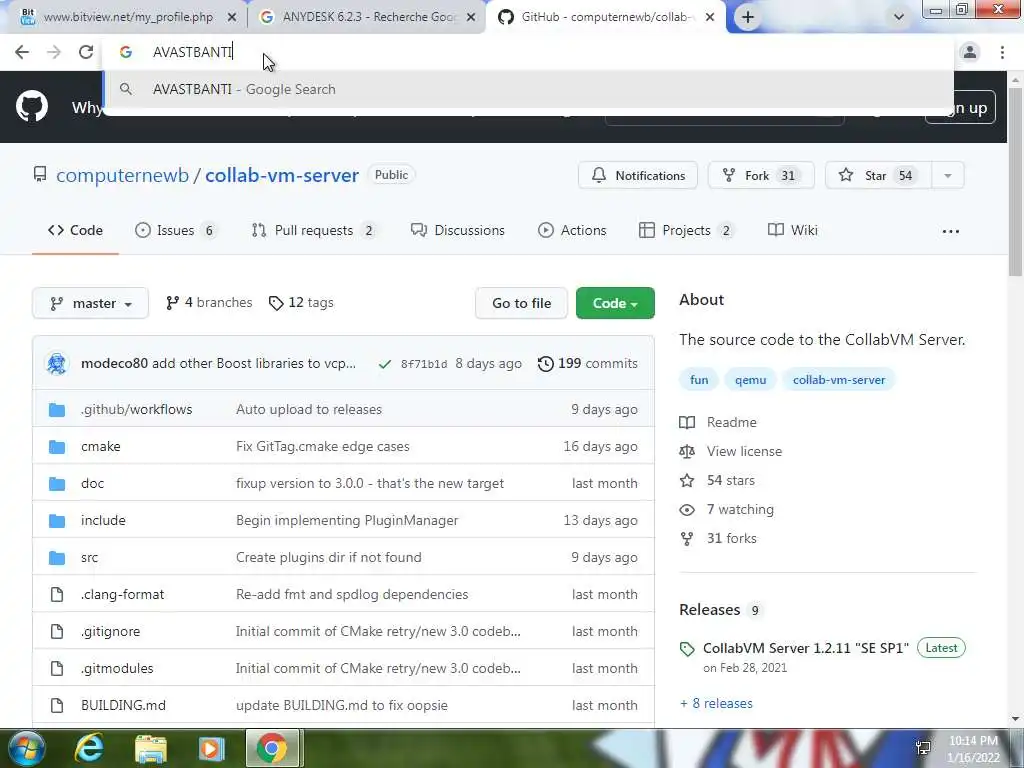Go to GitHub home via Octocat logo
Screen dimensions: 1024x768
coord(32,106)
